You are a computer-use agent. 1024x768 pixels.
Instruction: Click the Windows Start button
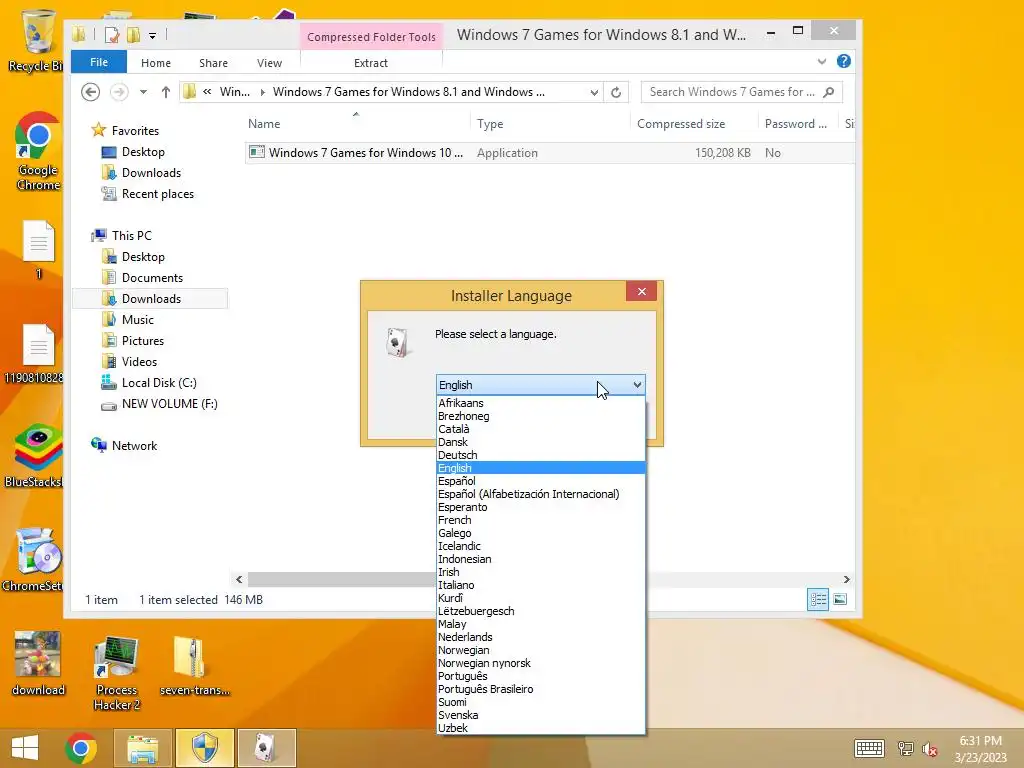[x=25, y=748]
